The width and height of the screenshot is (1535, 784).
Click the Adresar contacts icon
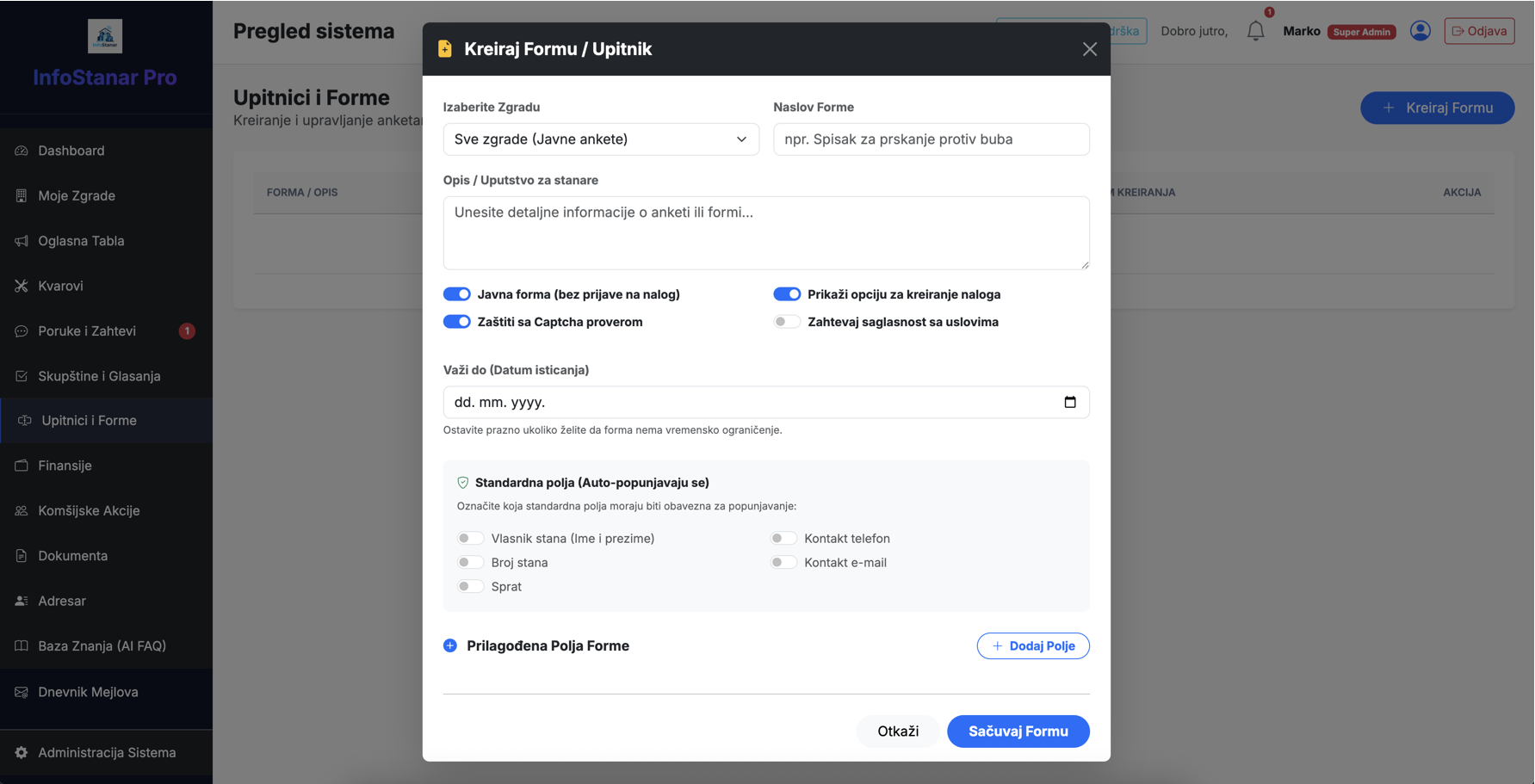pyautogui.click(x=22, y=601)
